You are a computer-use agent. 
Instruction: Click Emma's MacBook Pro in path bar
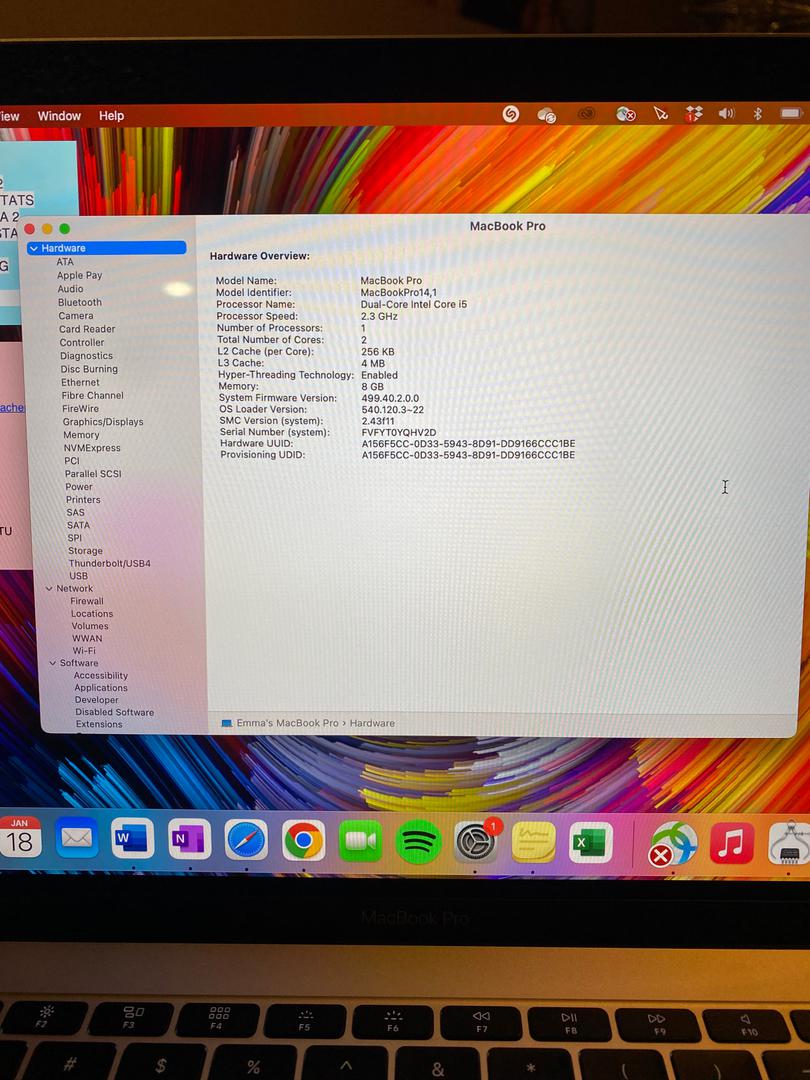pyautogui.click(x=287, y=723)
